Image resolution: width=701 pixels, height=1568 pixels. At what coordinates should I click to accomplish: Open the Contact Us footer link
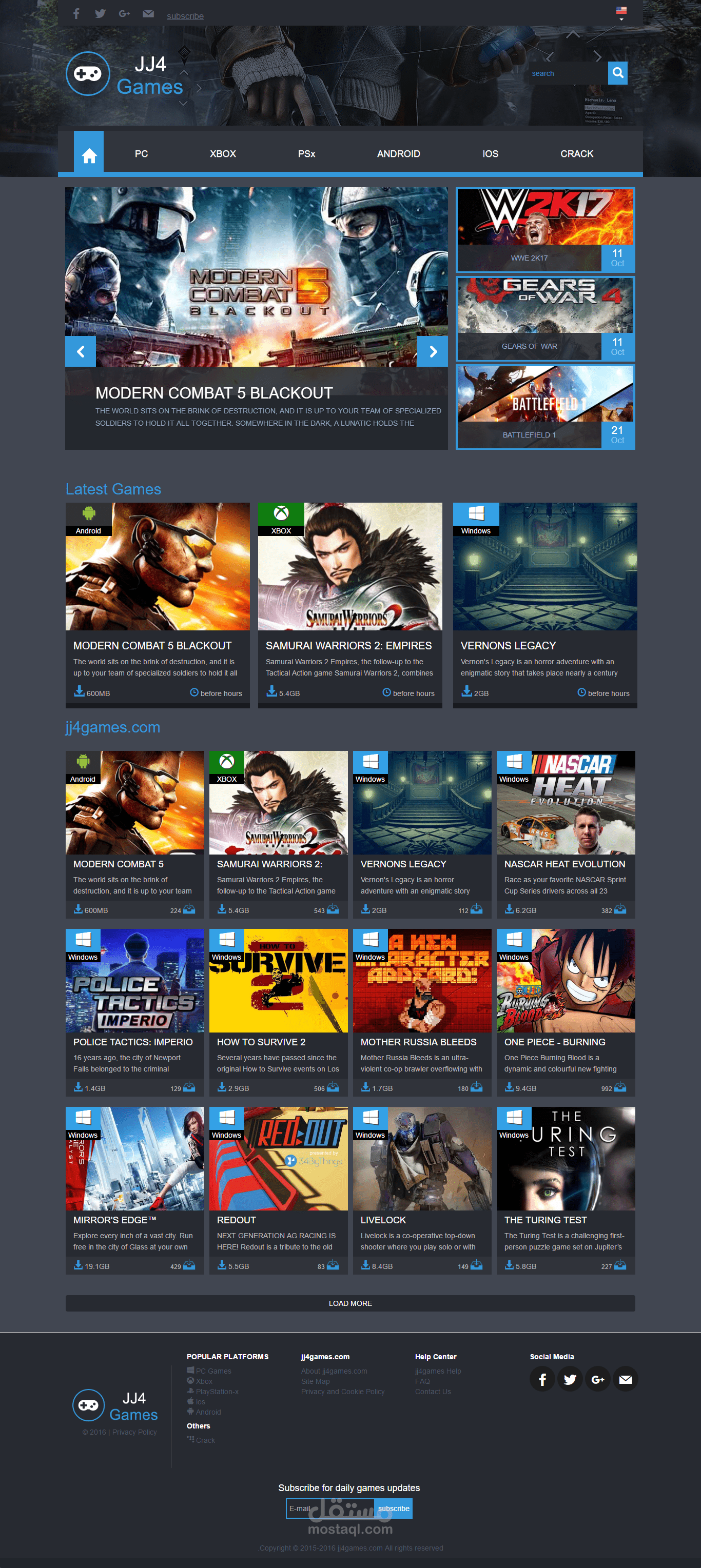[x=433, y=1392]
